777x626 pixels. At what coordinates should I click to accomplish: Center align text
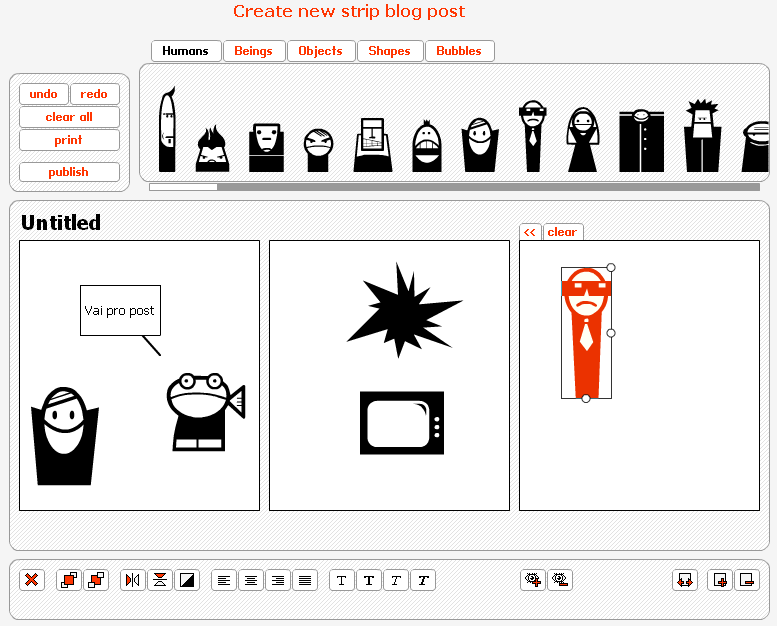pyautogui.click(x=251, y=580)
